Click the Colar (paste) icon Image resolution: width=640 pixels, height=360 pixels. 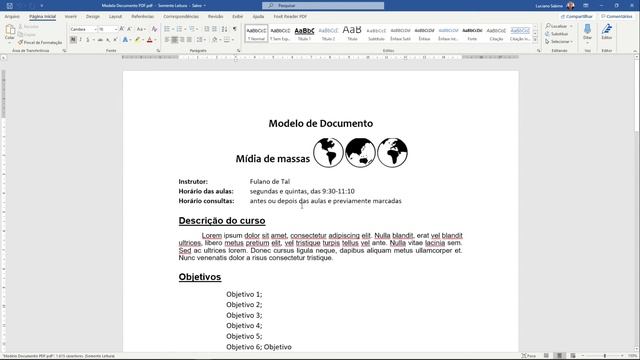10,31
